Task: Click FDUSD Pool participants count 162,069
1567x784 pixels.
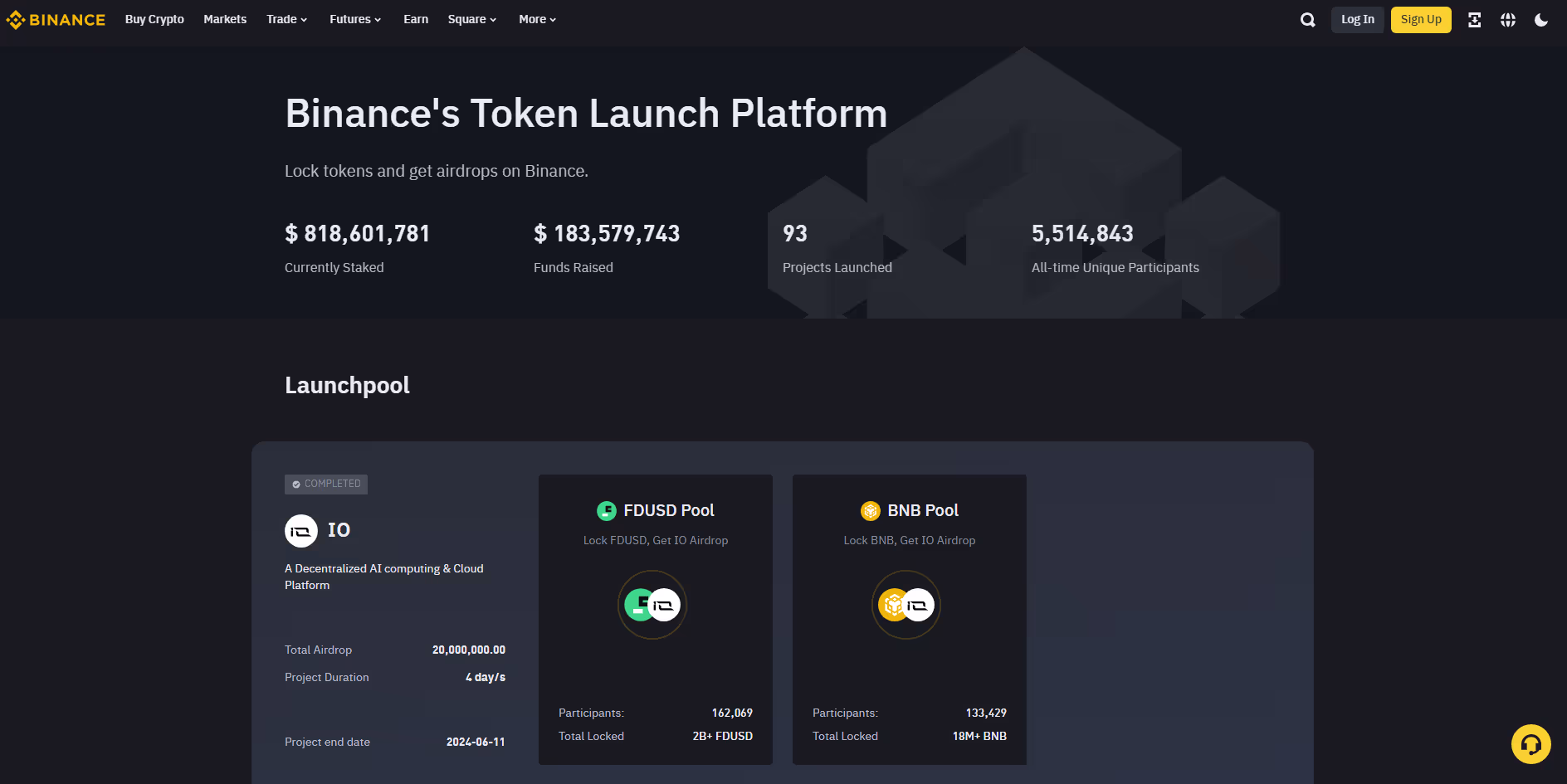Action: click(732, 713)
